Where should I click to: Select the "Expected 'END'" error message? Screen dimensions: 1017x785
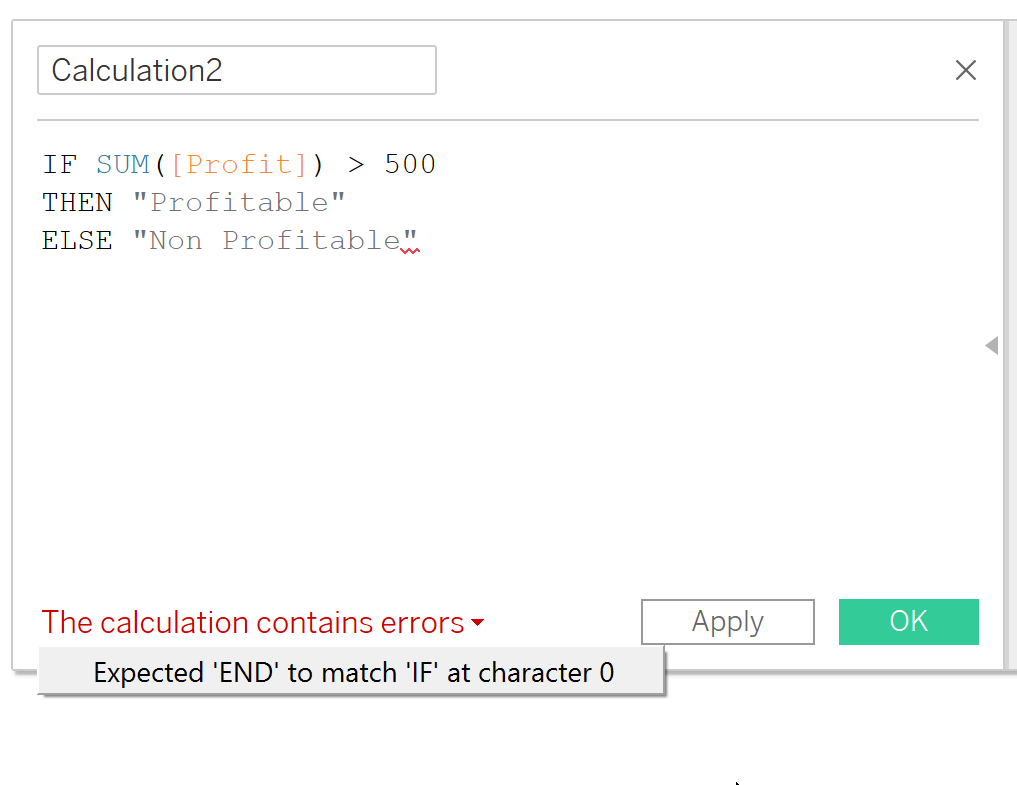pos(353,673)
